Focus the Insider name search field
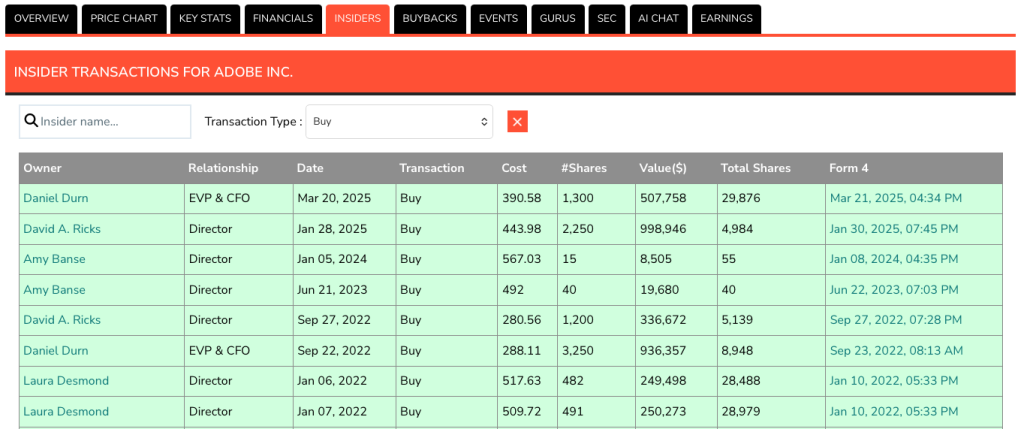 click(x=105, y=121)
